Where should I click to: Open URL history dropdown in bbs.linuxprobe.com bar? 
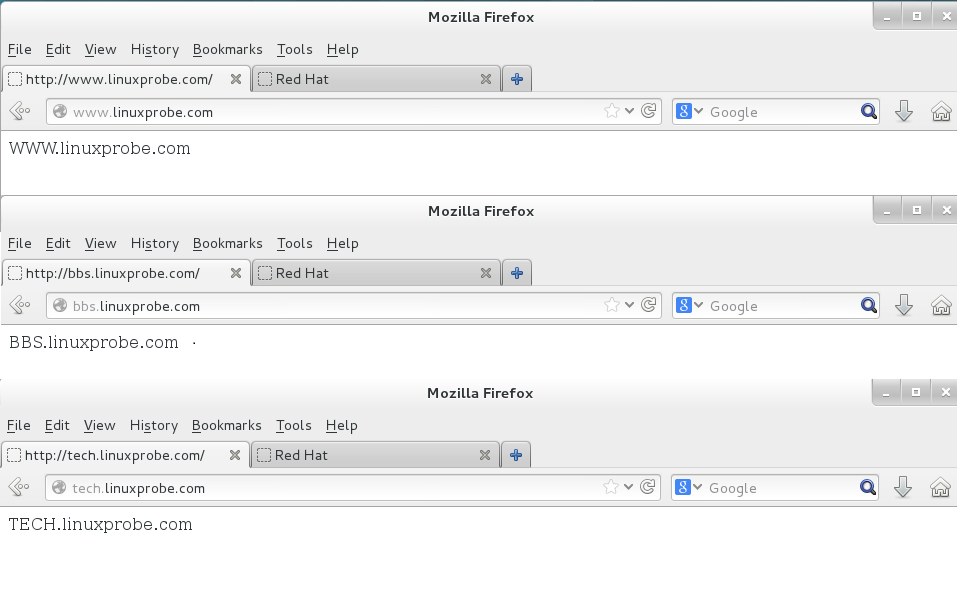[630, 306]
